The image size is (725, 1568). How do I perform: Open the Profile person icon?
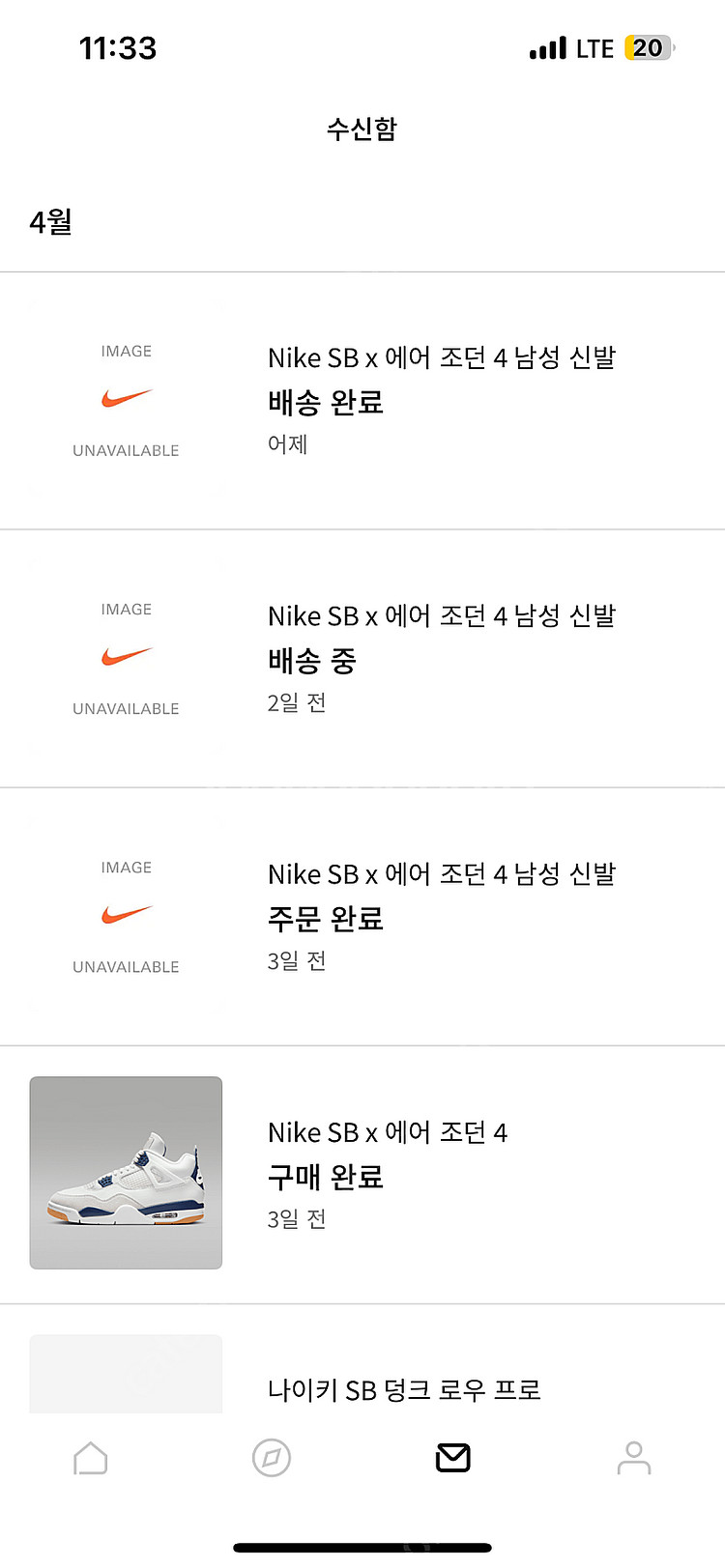click(634, 1458)
